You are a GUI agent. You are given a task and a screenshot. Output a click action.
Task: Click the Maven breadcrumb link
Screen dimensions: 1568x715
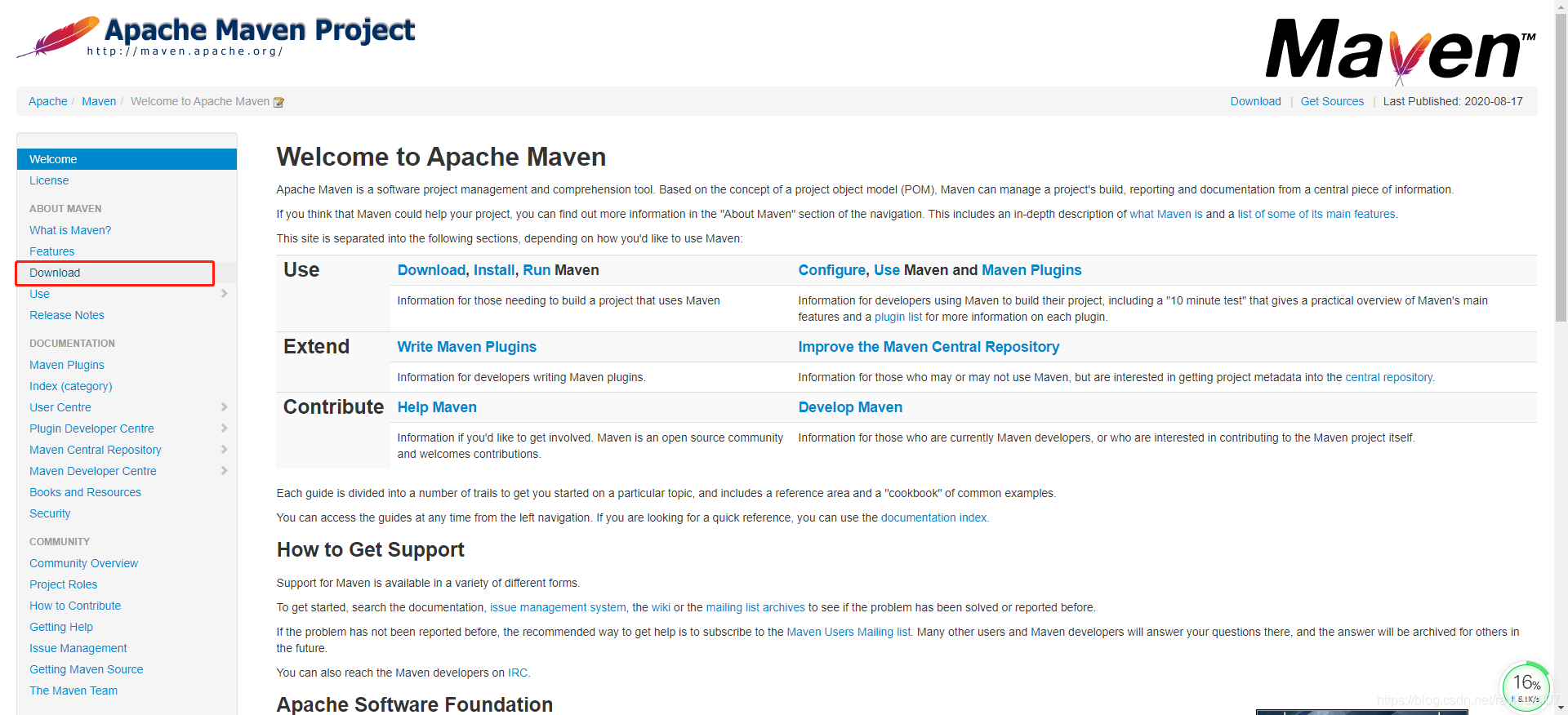[x=99, y=101]
